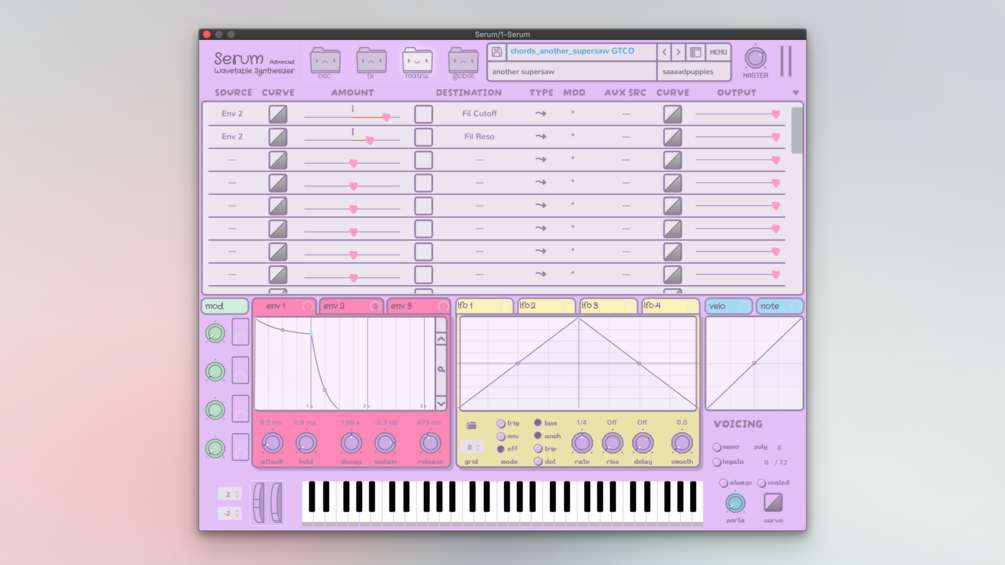Enable portamento scaled option
The width and height of the screenshot is (1005, 565).
pos(761,483)
